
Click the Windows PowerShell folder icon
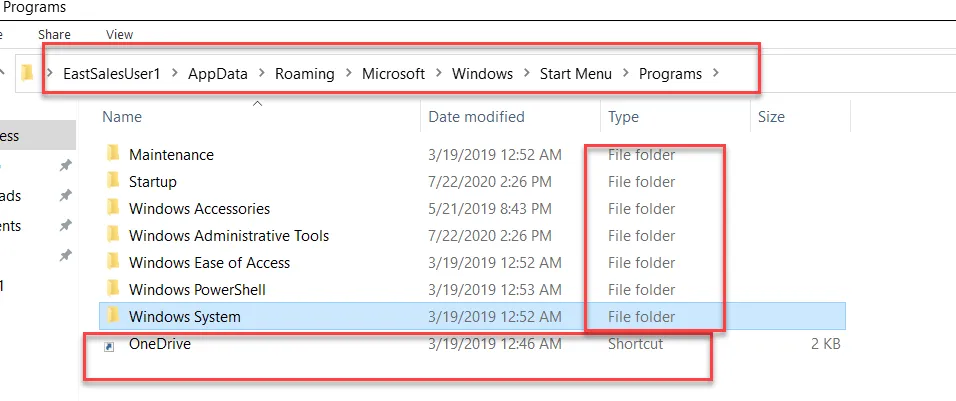[111, 290]
